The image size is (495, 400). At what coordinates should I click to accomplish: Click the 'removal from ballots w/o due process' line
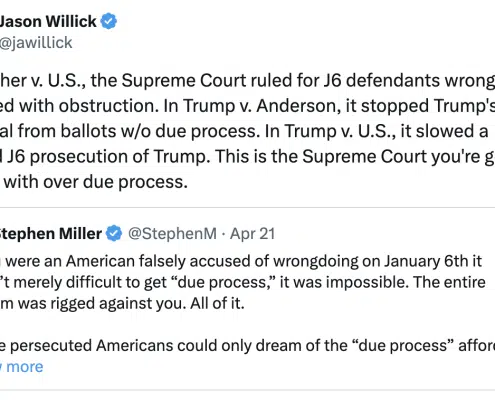(244, 131)
